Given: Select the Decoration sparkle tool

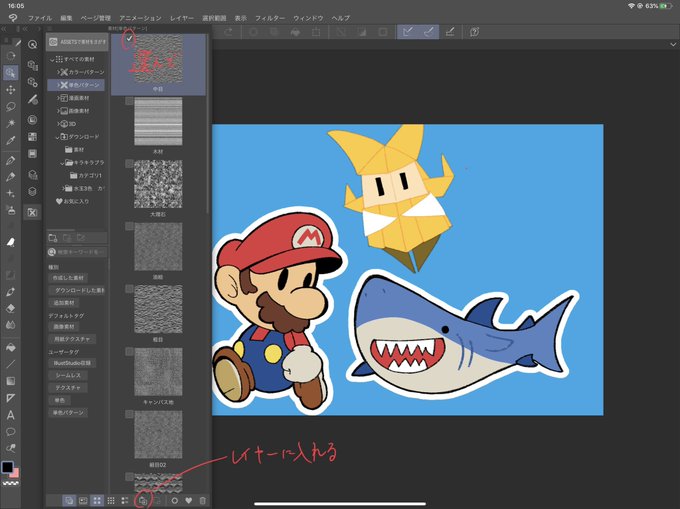Looking at the screenshot, I should pyautogui.click(x=11, y=193).
